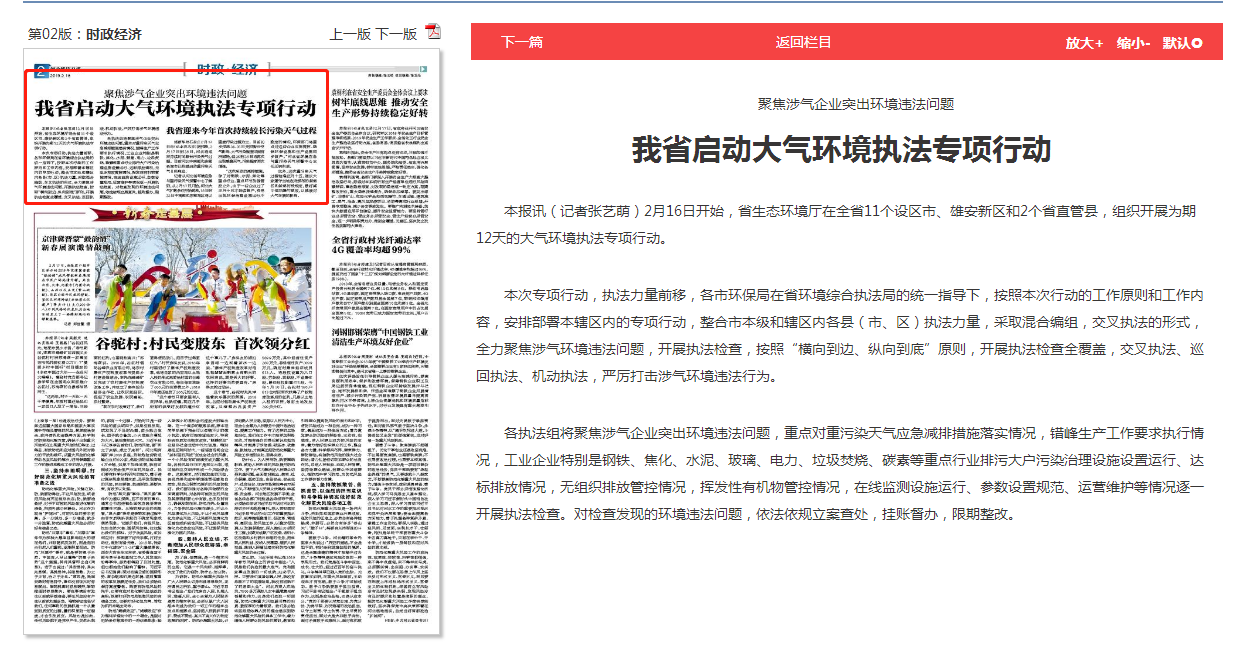
Task: Shrink article text with 缩小-
Action: click(1134, 43)
